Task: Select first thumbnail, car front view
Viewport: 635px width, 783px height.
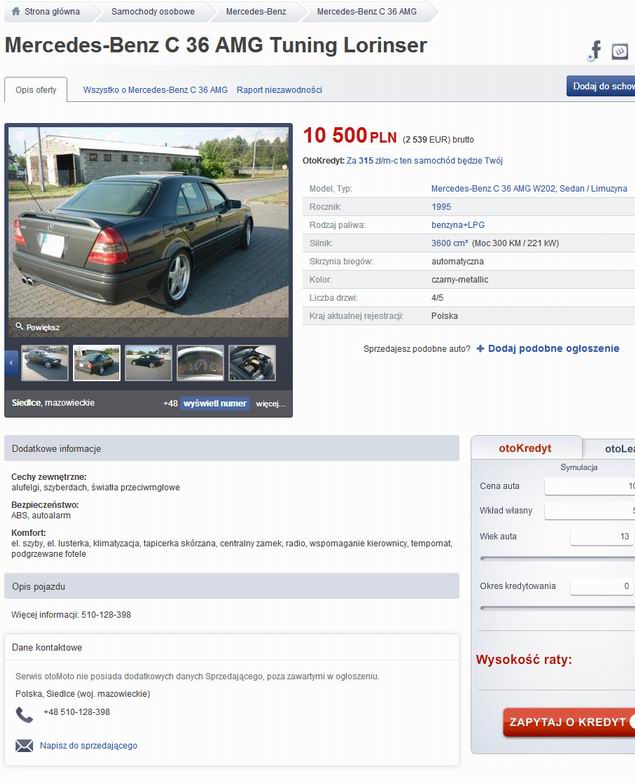Action: pos(45,363)
